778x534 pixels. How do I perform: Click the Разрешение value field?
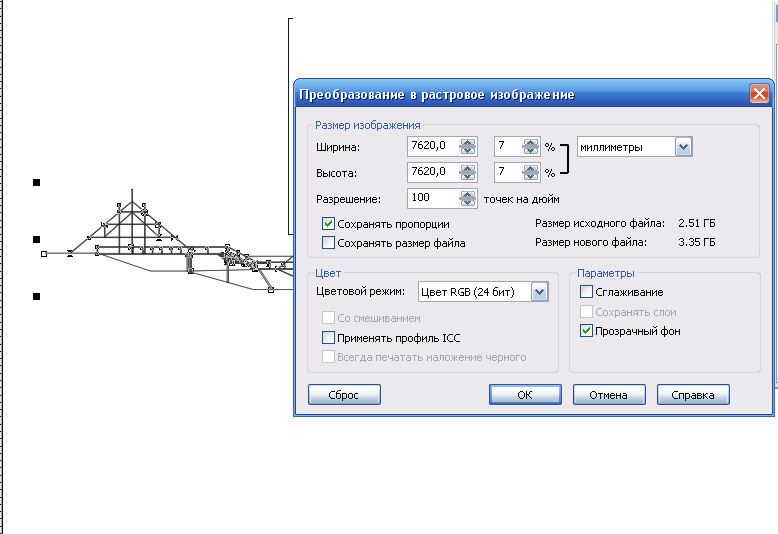(x=433, y=198)
